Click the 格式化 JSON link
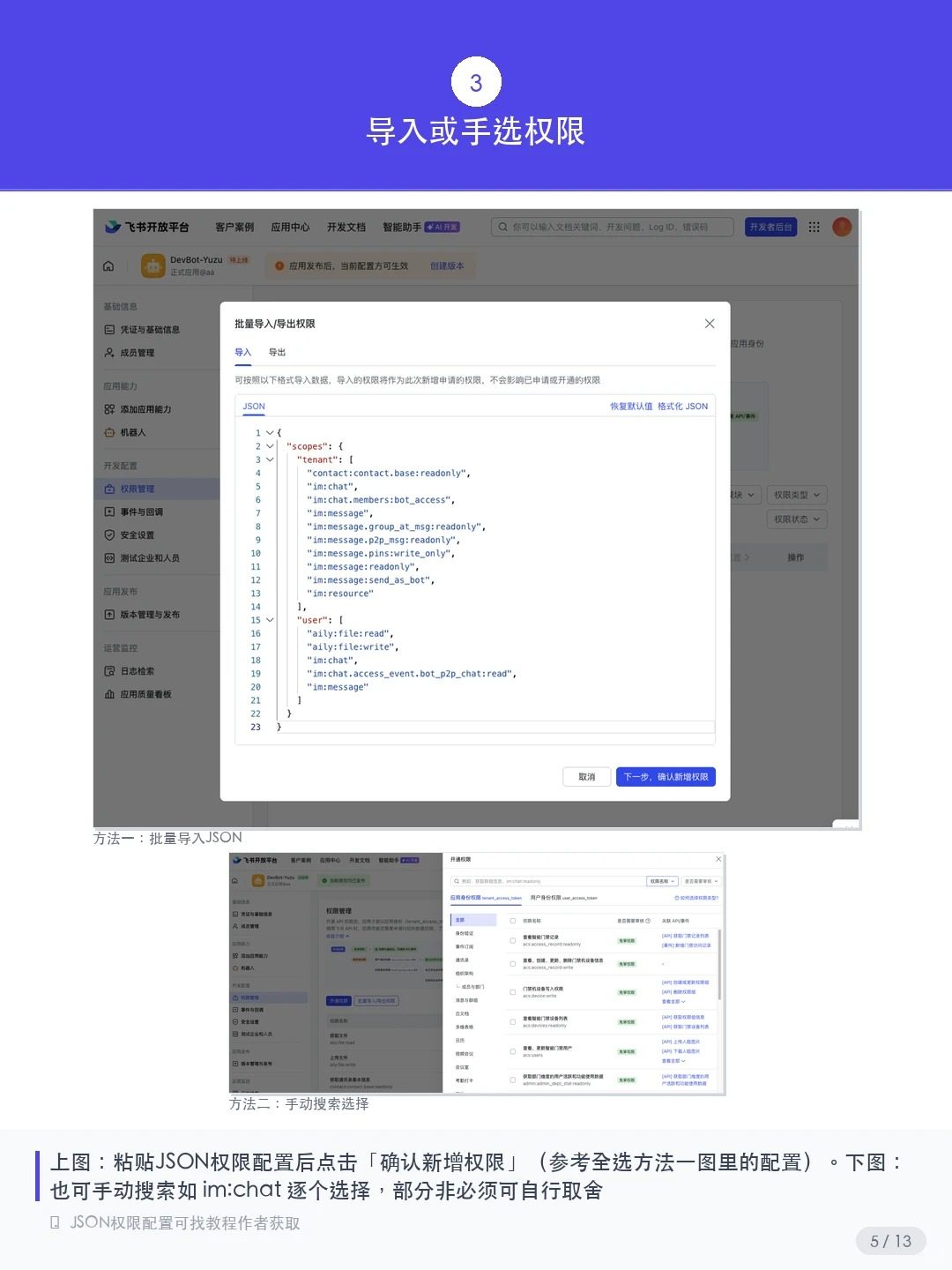The width and height of the screenshot is (952, 1270). point(683,407)
